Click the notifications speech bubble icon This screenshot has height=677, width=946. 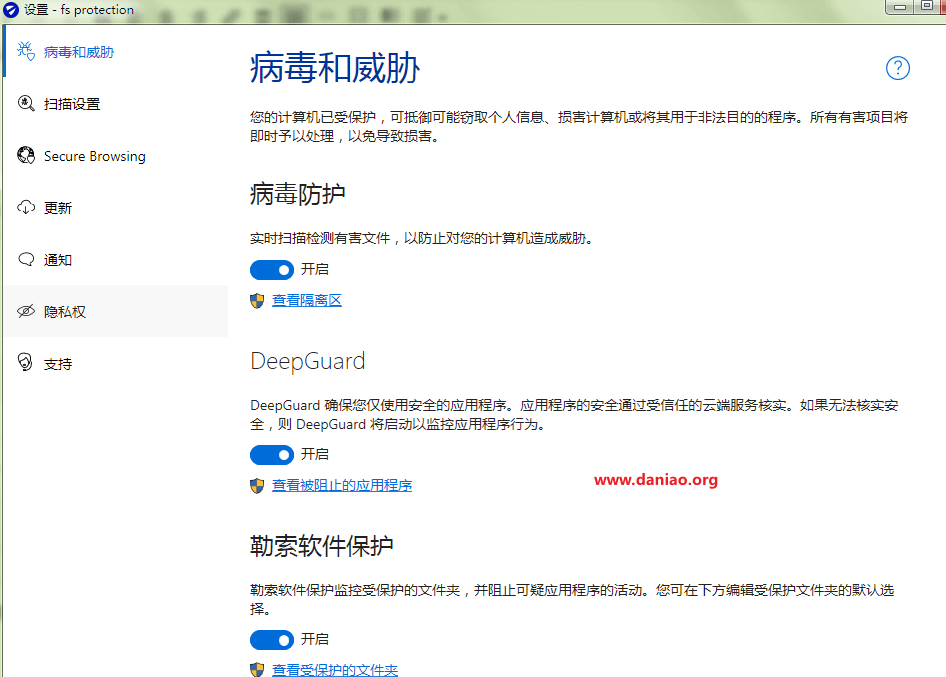[26, 259]
